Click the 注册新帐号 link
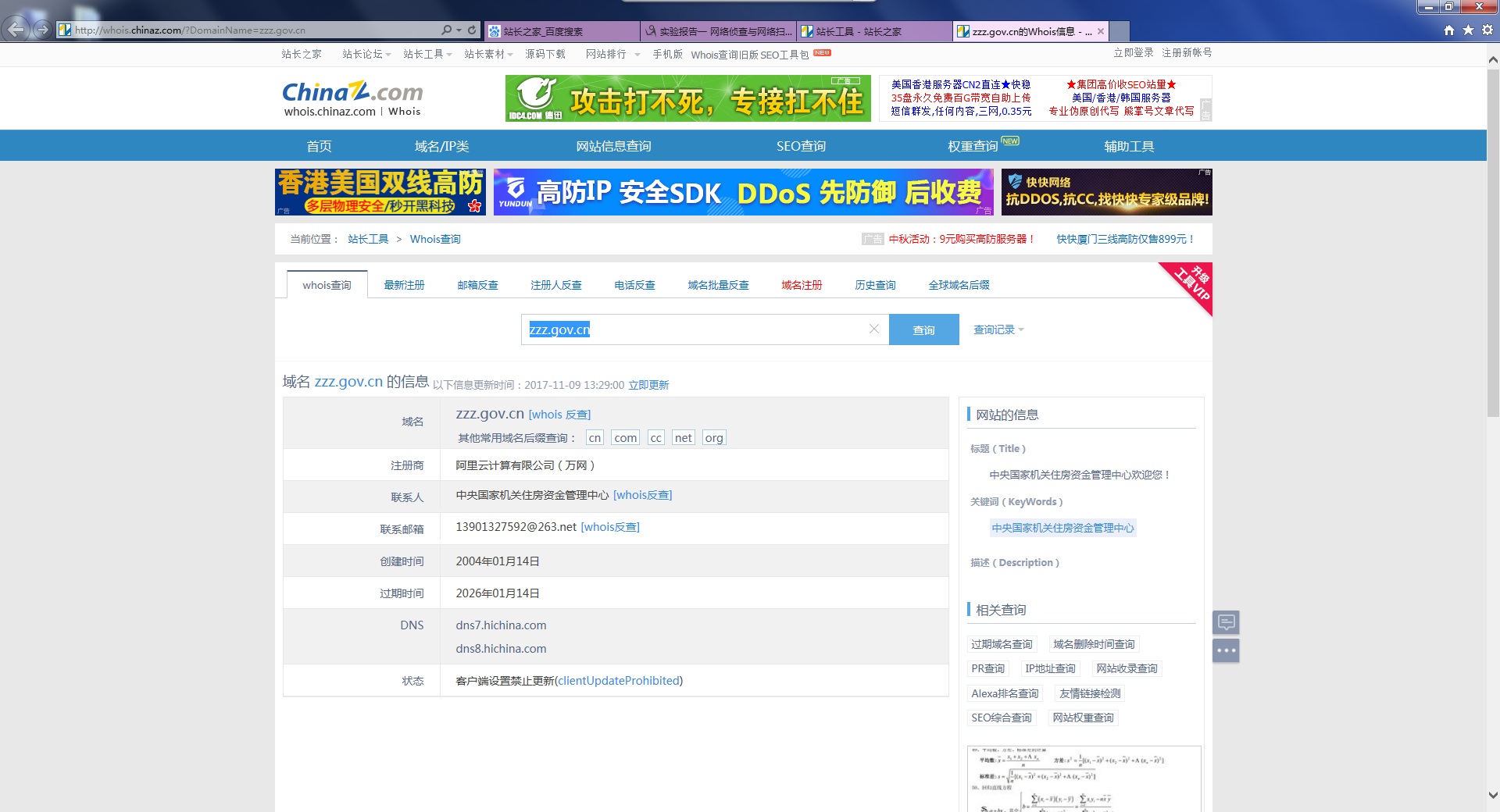This screenshot has width=1500, height=812. [1187, 52]
